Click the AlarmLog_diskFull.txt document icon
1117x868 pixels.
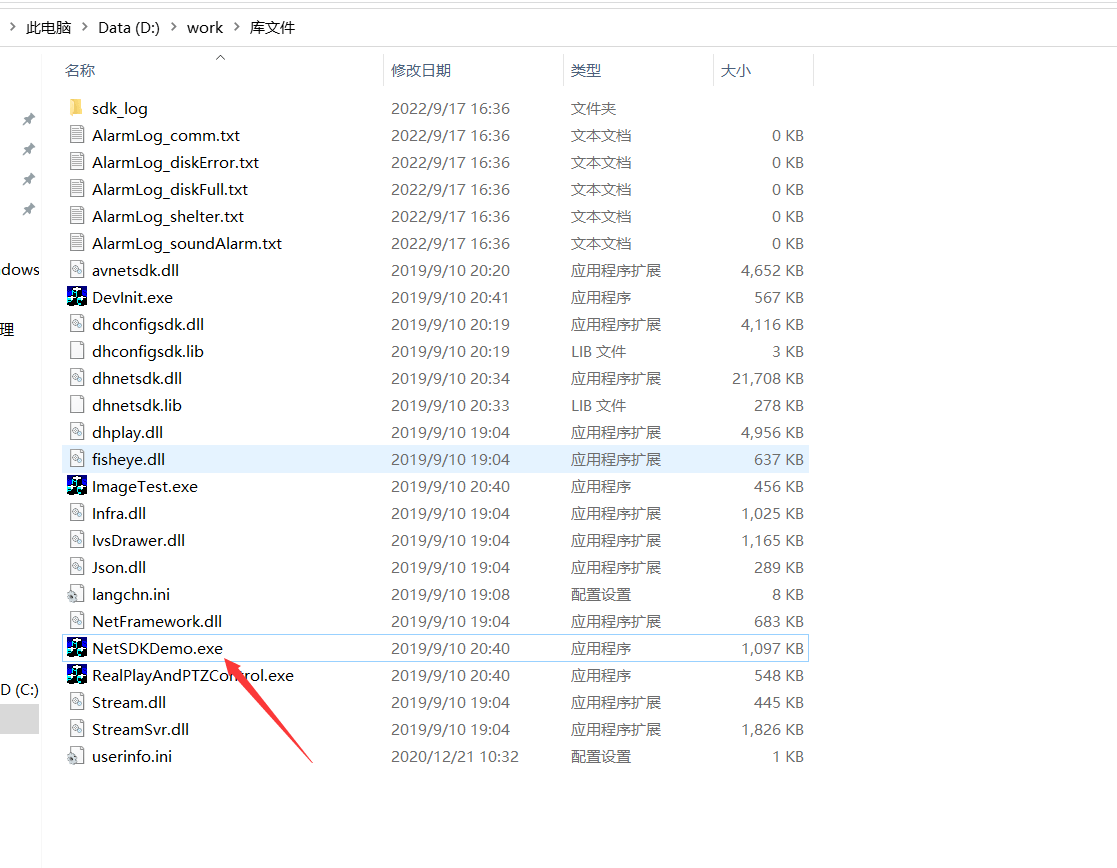click(77, 189)
